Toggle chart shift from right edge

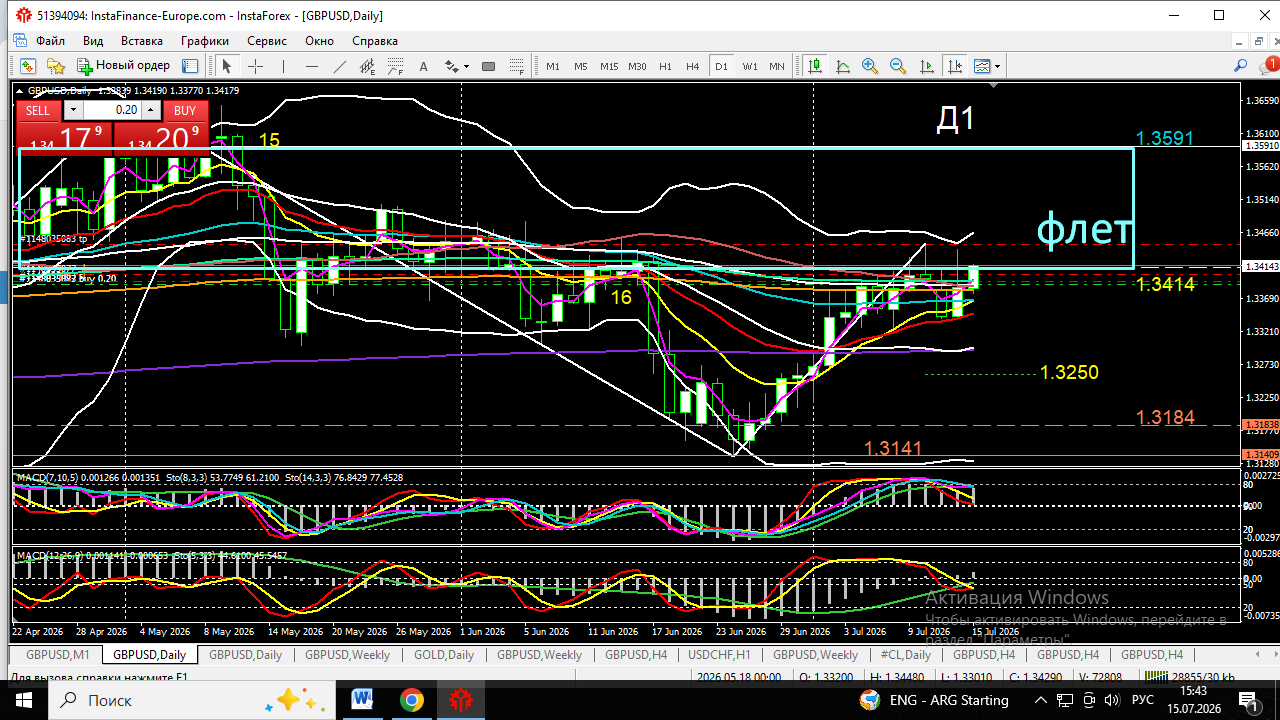(x=955, y=66)
